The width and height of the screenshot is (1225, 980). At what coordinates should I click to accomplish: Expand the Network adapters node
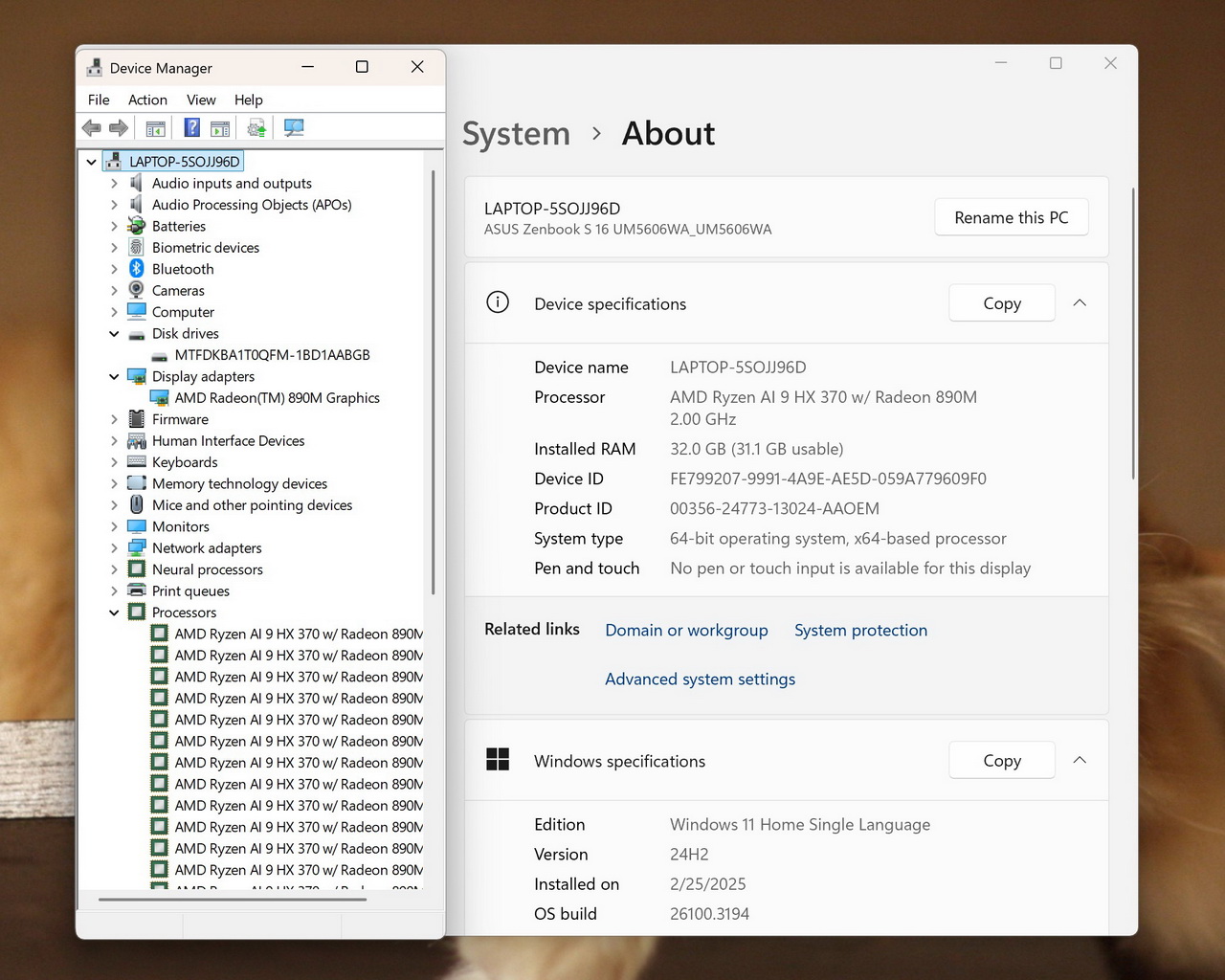tap(114, 547)
